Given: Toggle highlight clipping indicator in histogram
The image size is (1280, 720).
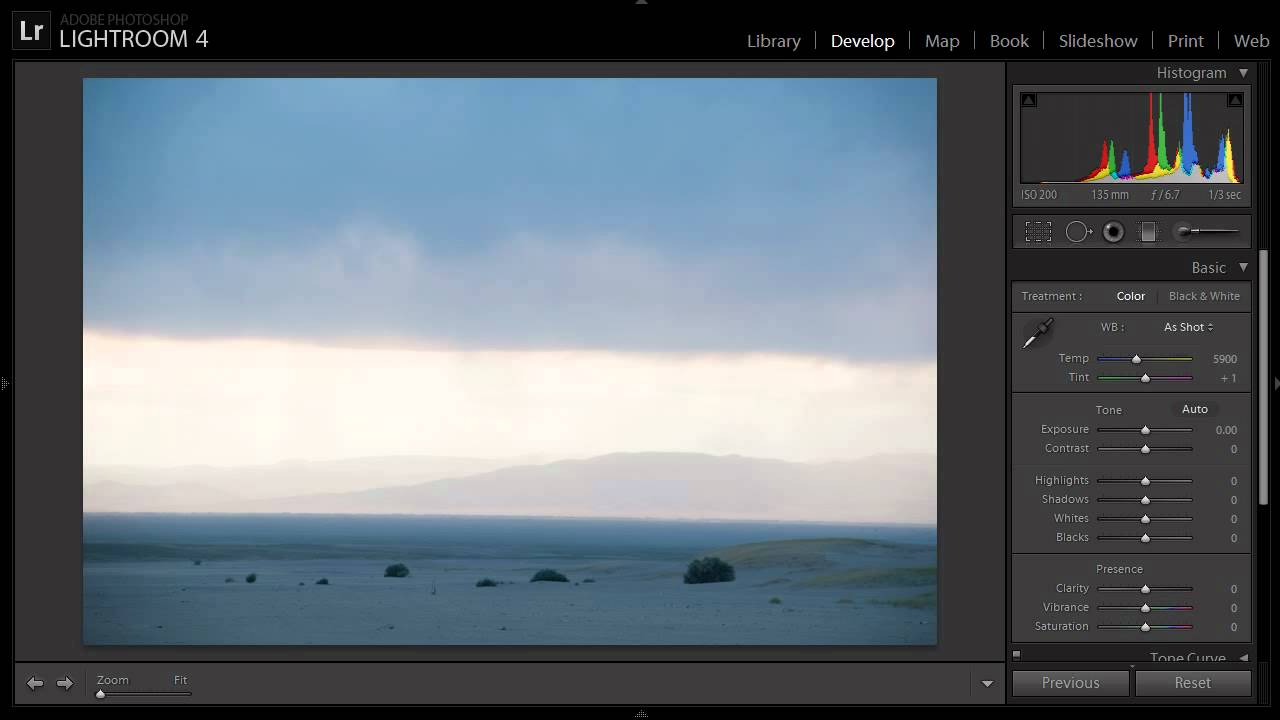Looking at the screenshot, I should tap(1235, 100).
